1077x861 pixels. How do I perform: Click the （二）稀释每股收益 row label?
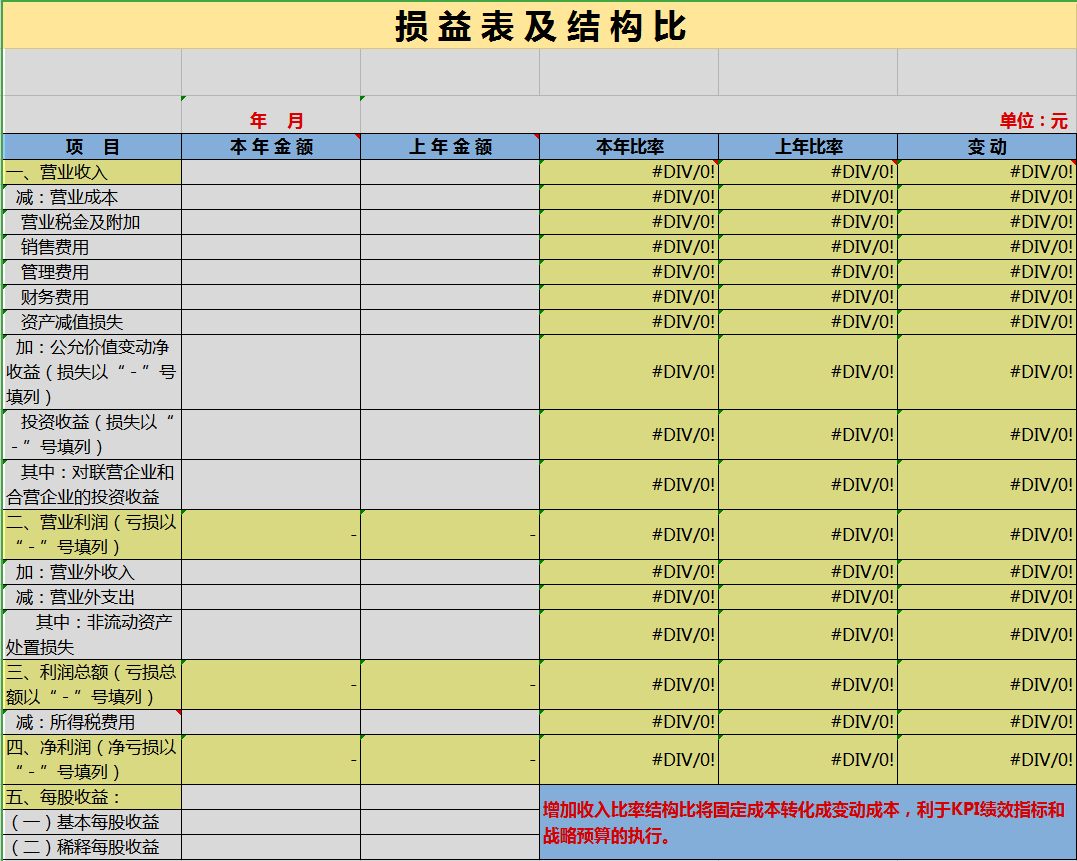pos(92,847)
